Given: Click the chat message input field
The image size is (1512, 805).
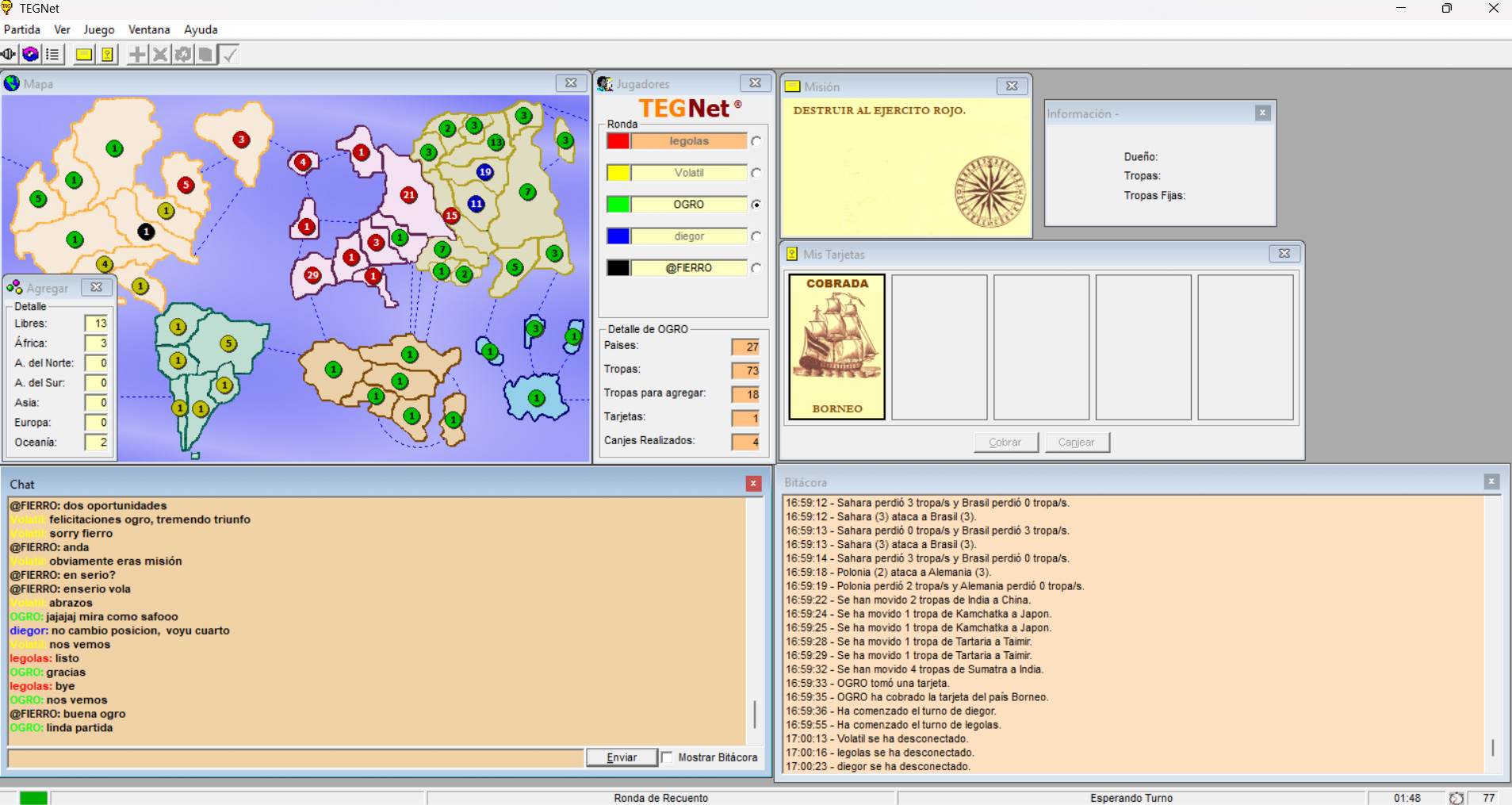Looking at the screenshot, I should point(295,758).
